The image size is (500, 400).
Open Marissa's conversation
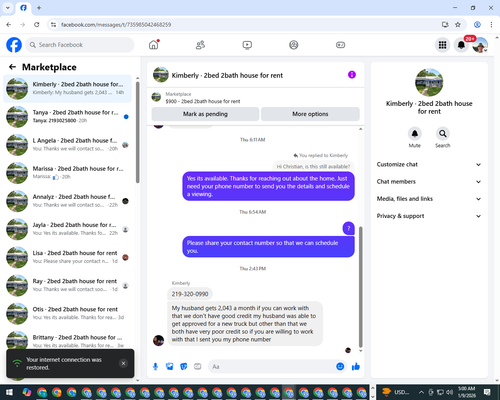click(x=67, y=173)
